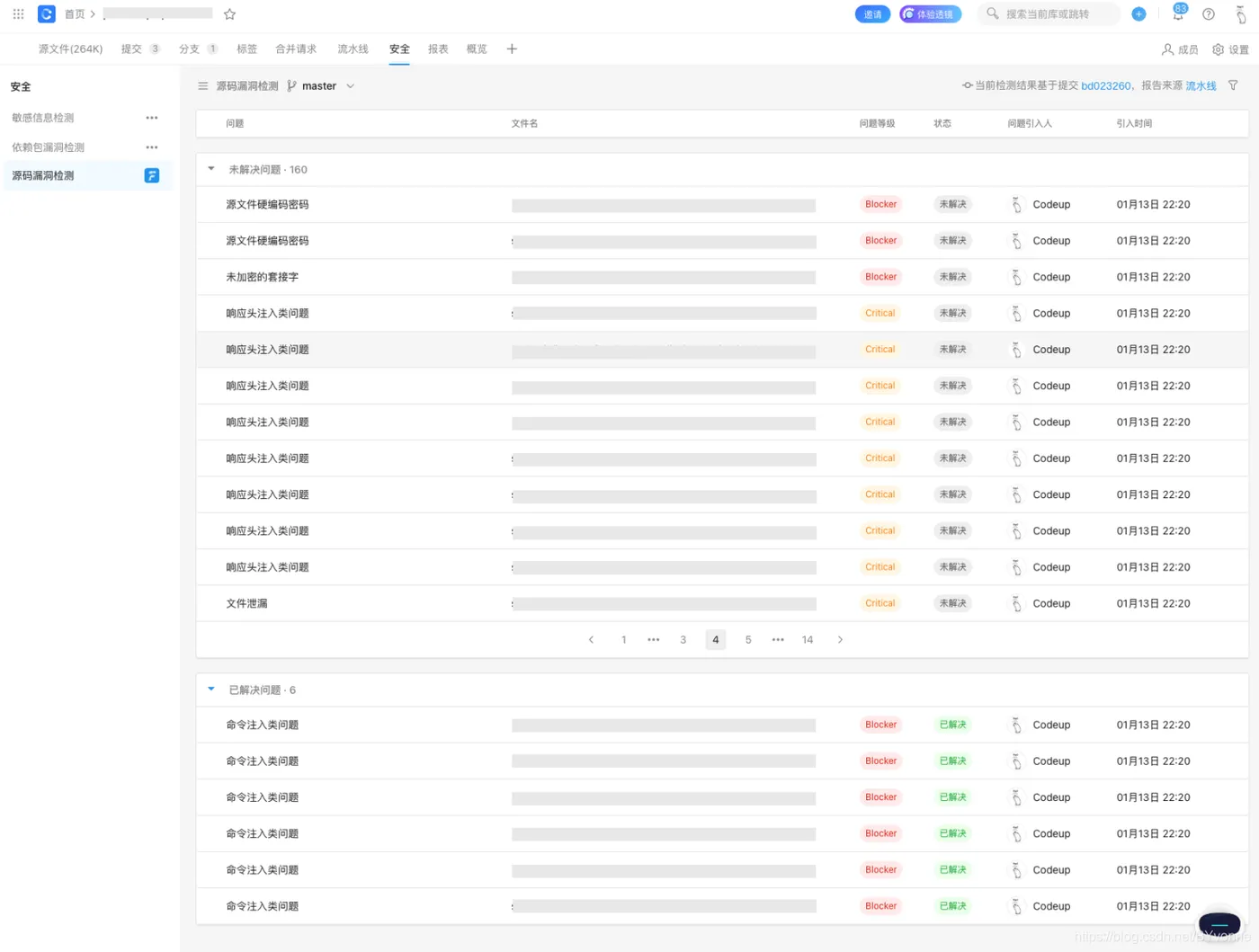Screen dimensions: 1259x952
Task: Click the 体验透镜 button
Action: pos(930,14)
